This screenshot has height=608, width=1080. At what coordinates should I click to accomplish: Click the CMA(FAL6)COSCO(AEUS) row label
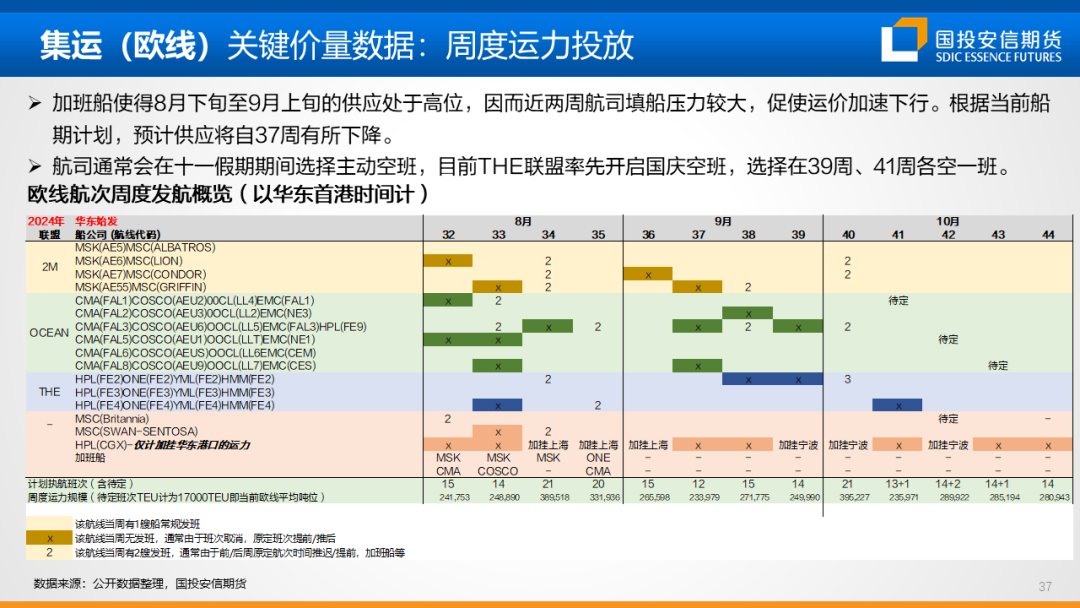[x=196, y=353]
